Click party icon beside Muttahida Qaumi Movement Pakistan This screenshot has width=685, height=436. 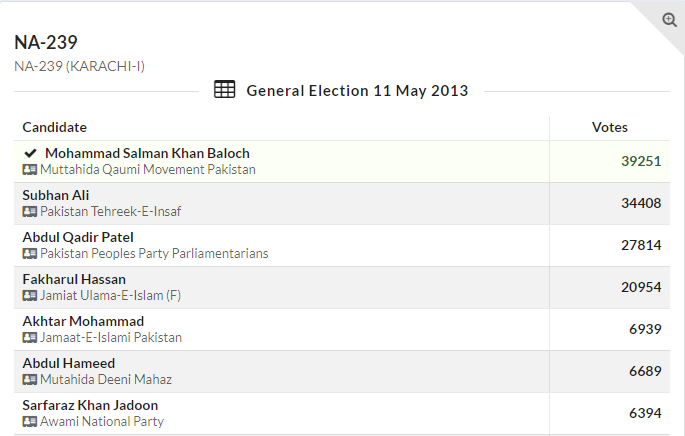(x=30, y=170)
